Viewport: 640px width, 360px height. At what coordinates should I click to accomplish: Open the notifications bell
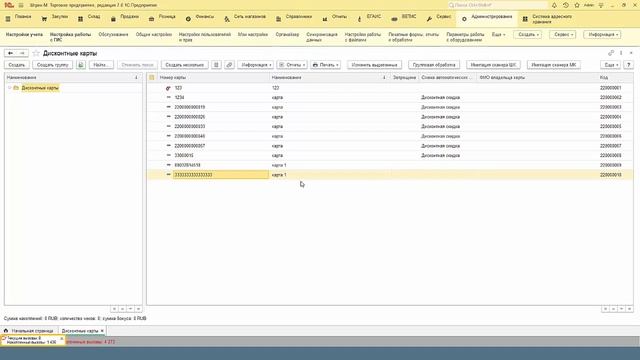(x=554, y=5)
